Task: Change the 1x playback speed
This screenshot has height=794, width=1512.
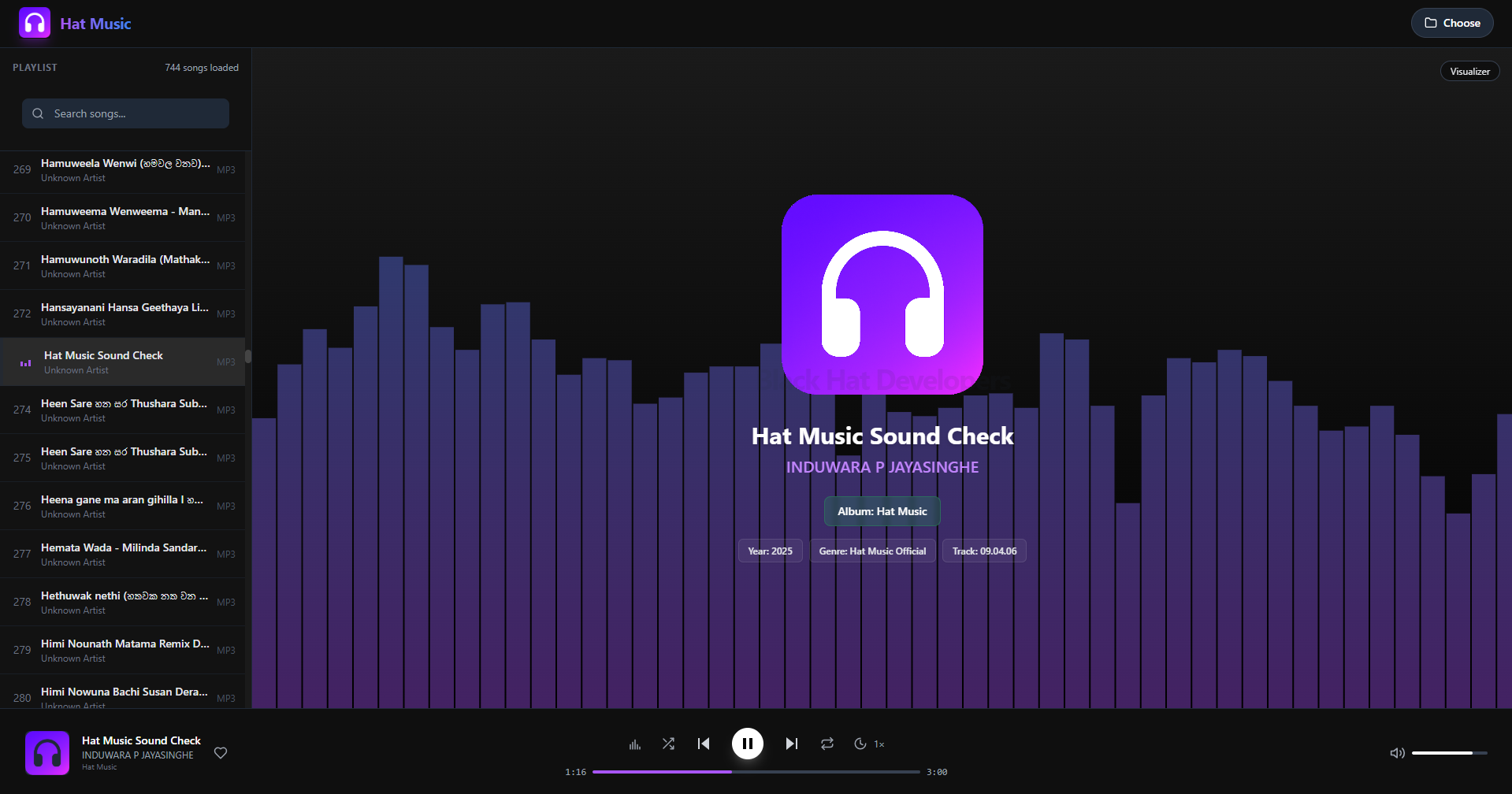Action: pyautogui.click(x=879, y=744)
